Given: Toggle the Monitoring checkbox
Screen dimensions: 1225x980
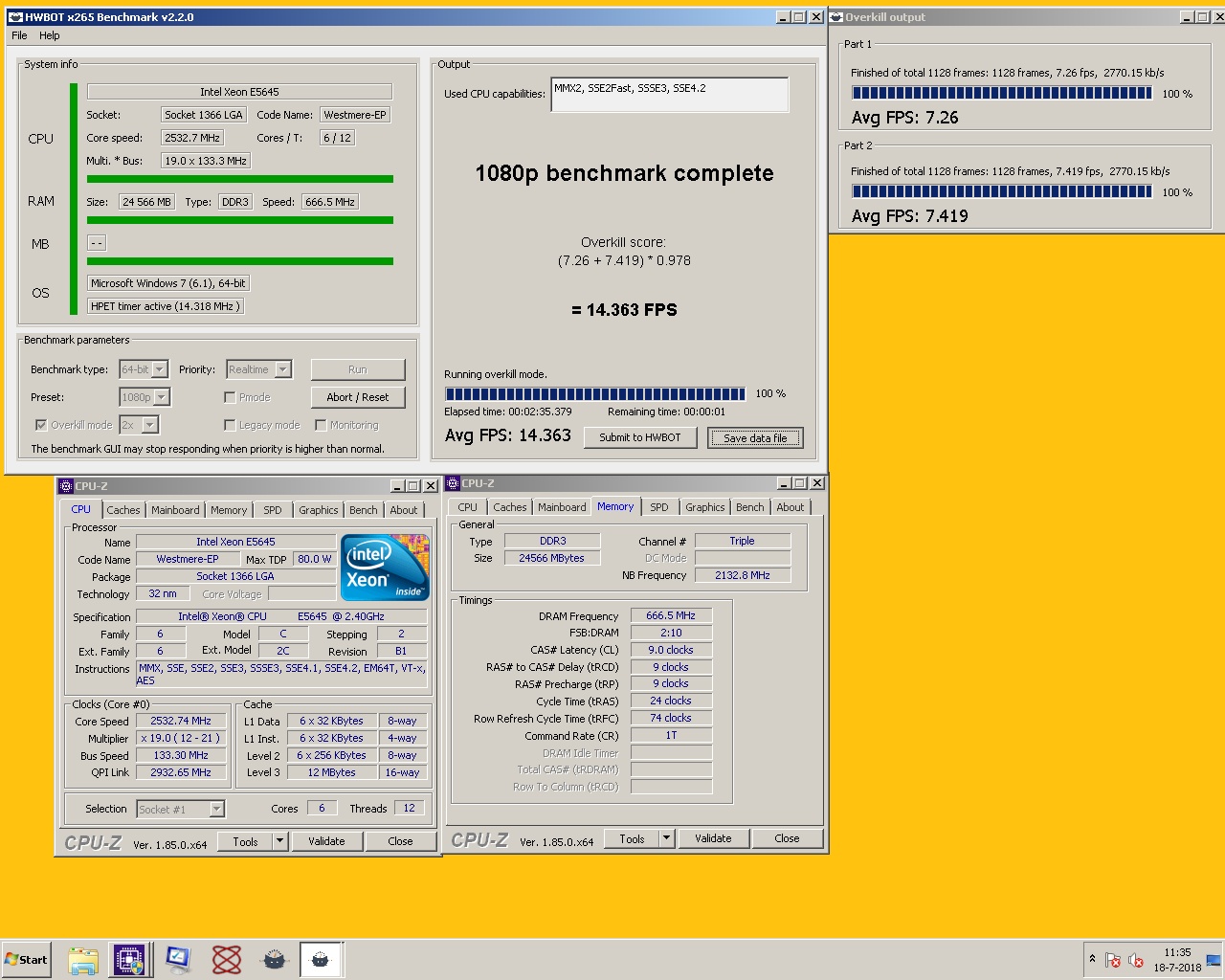Looking at the screenshot, I should (321, 425).
